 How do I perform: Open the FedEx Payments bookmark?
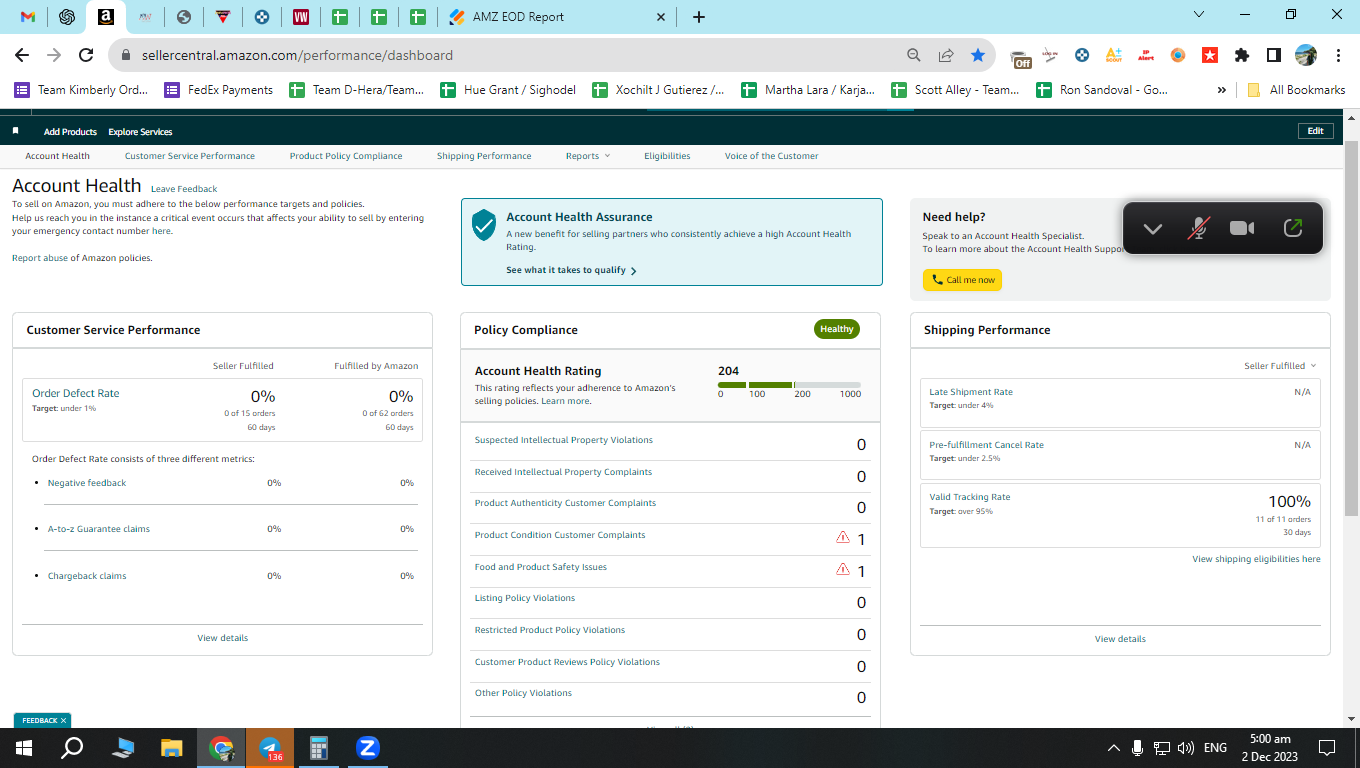coord(218,90)
